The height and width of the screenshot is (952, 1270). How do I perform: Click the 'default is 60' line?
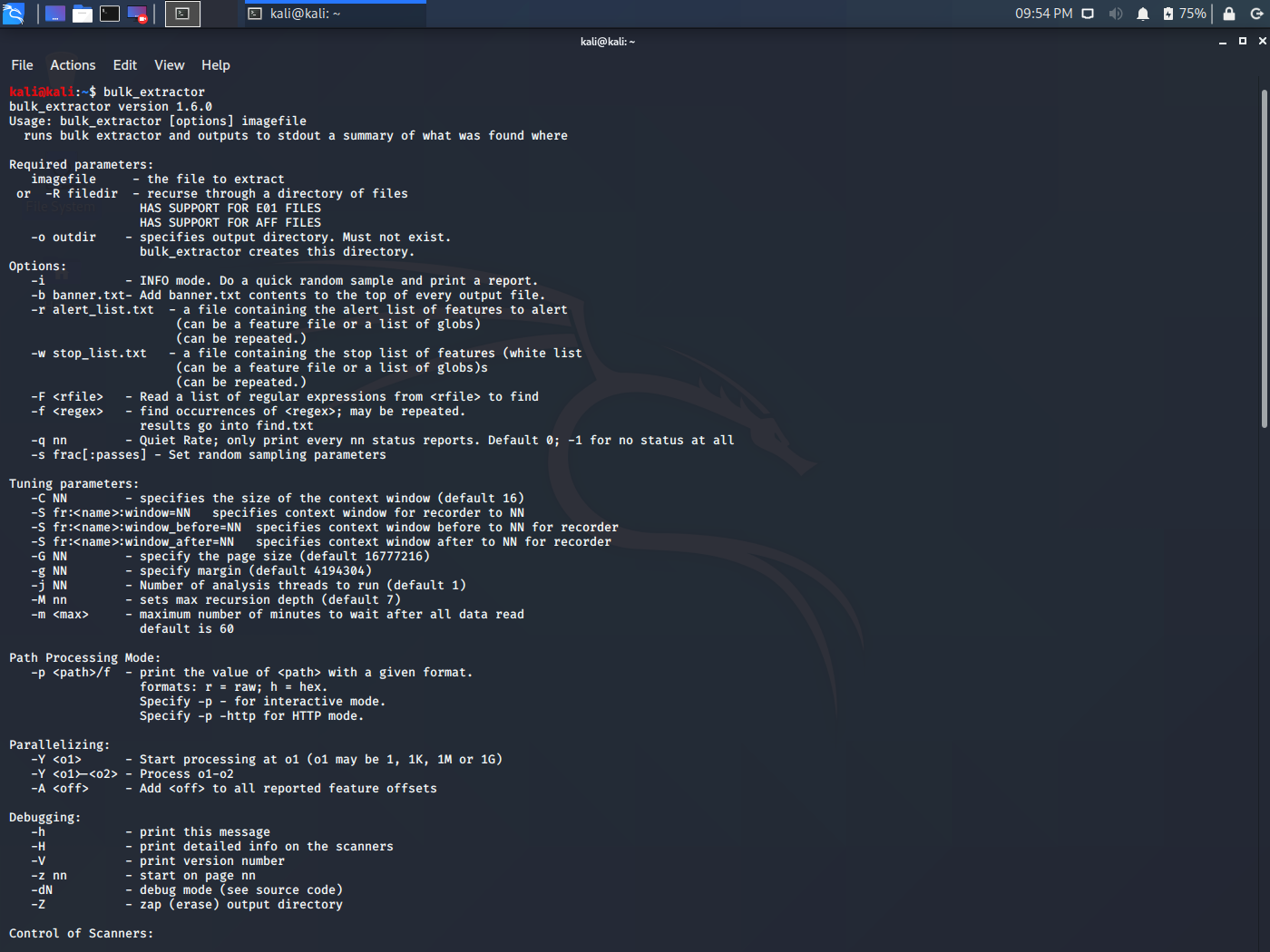tap(187, 628)
